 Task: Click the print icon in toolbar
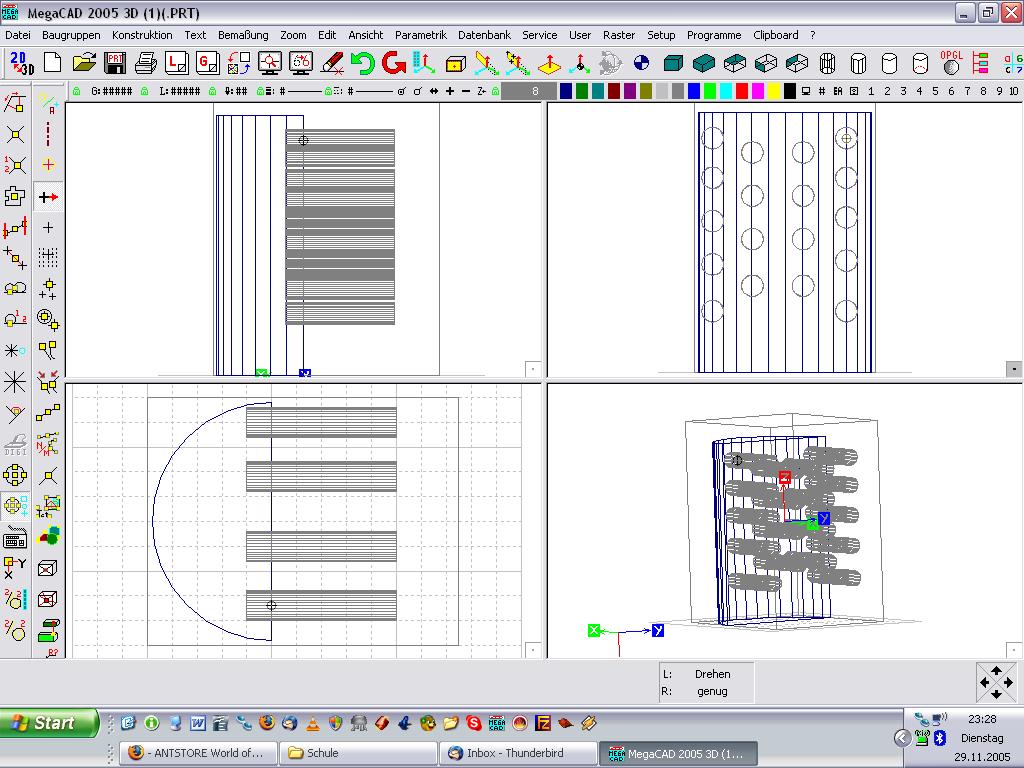(x=146, y=63)
